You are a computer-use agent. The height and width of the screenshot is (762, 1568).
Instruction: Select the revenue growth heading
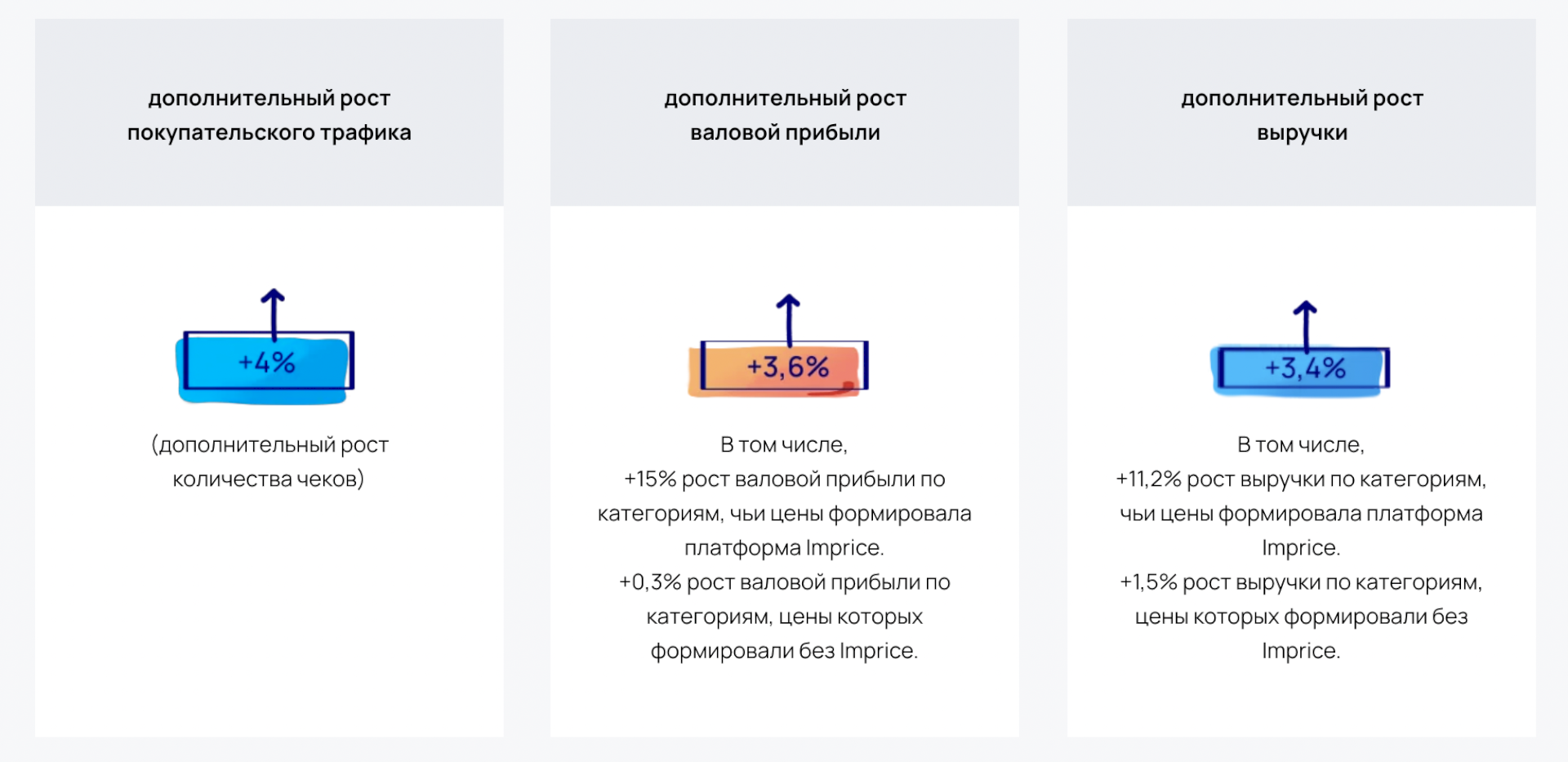1302,115
